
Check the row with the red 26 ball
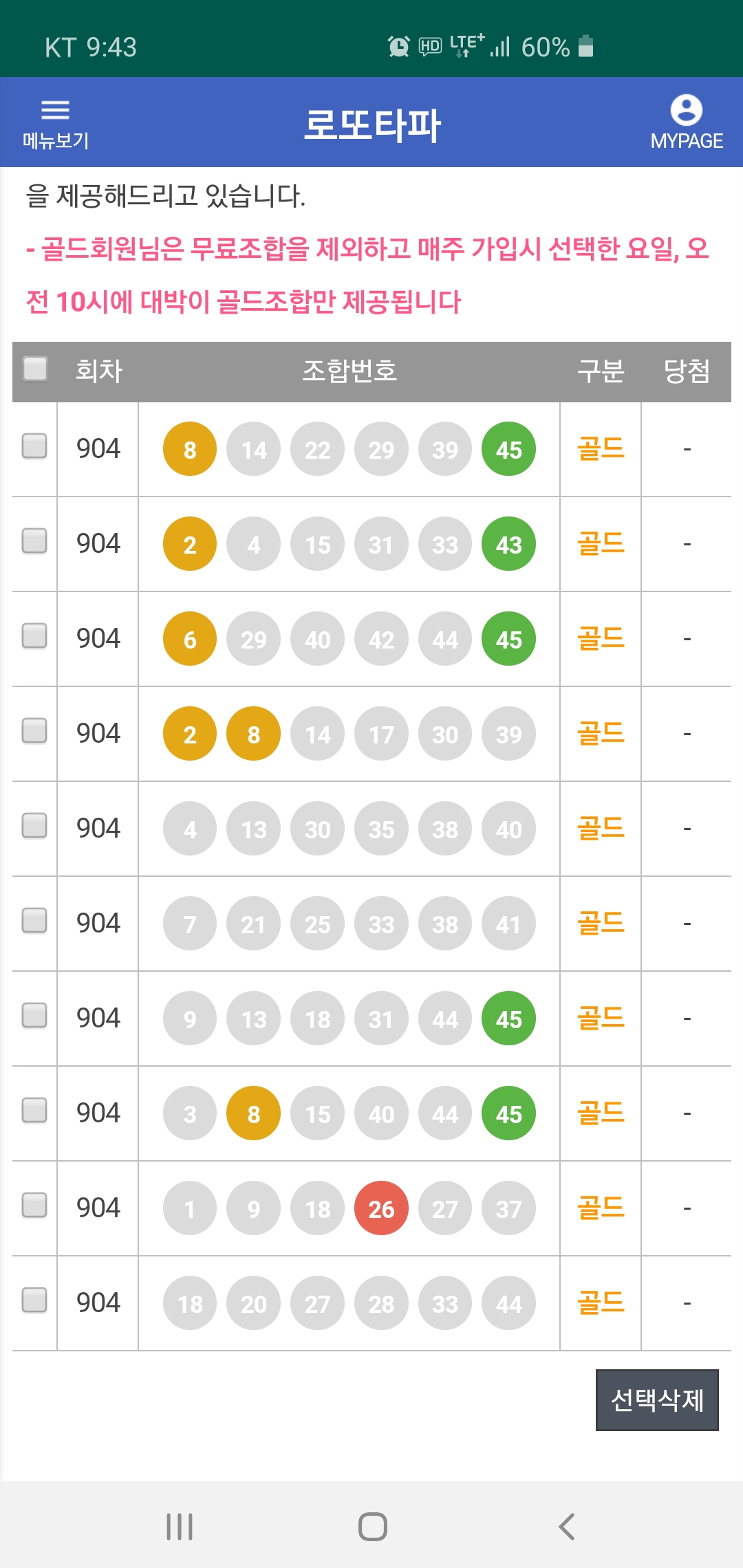[34, 1204]
